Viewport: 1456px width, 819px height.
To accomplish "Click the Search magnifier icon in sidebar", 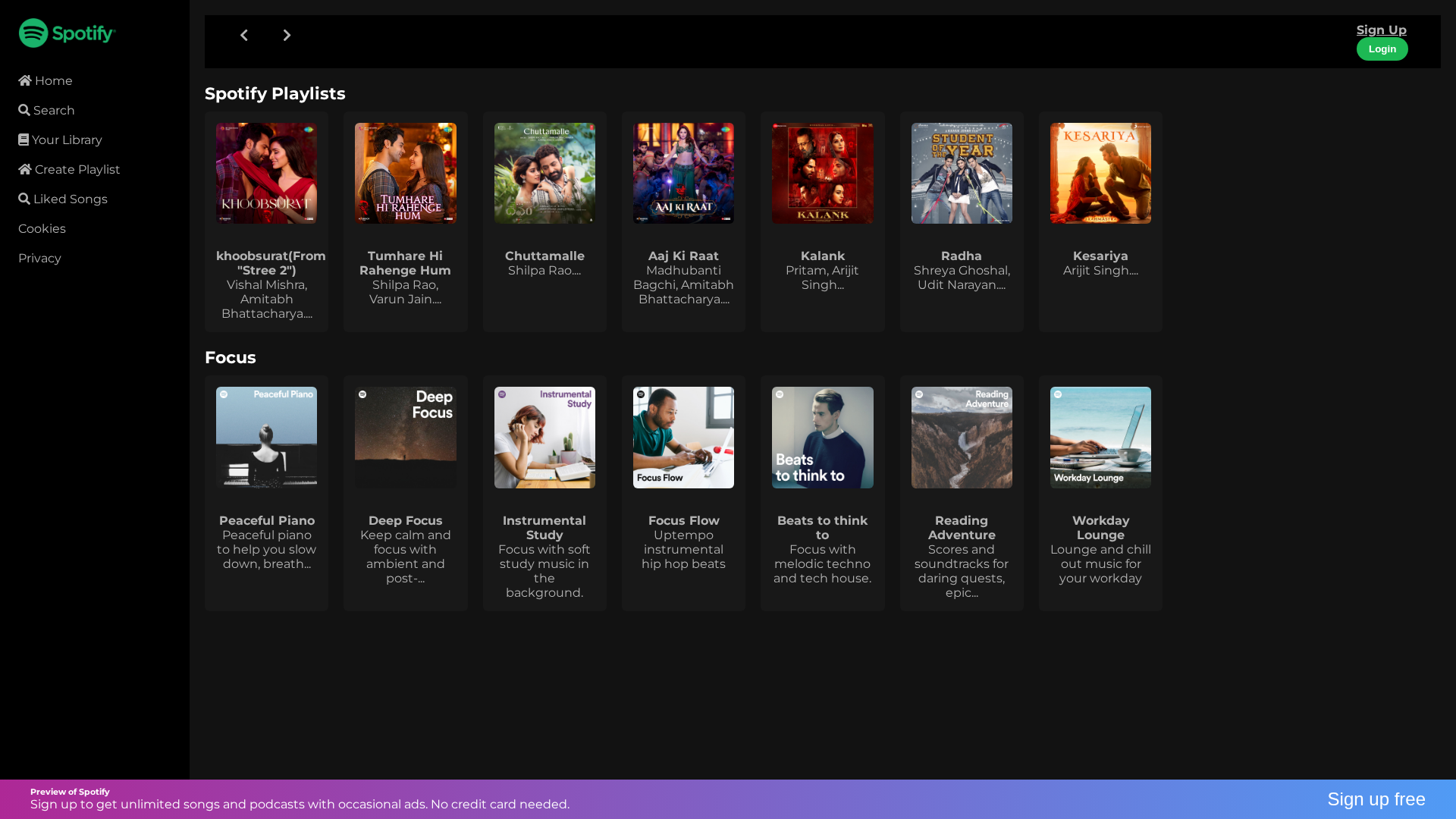I will pos(24,110).
